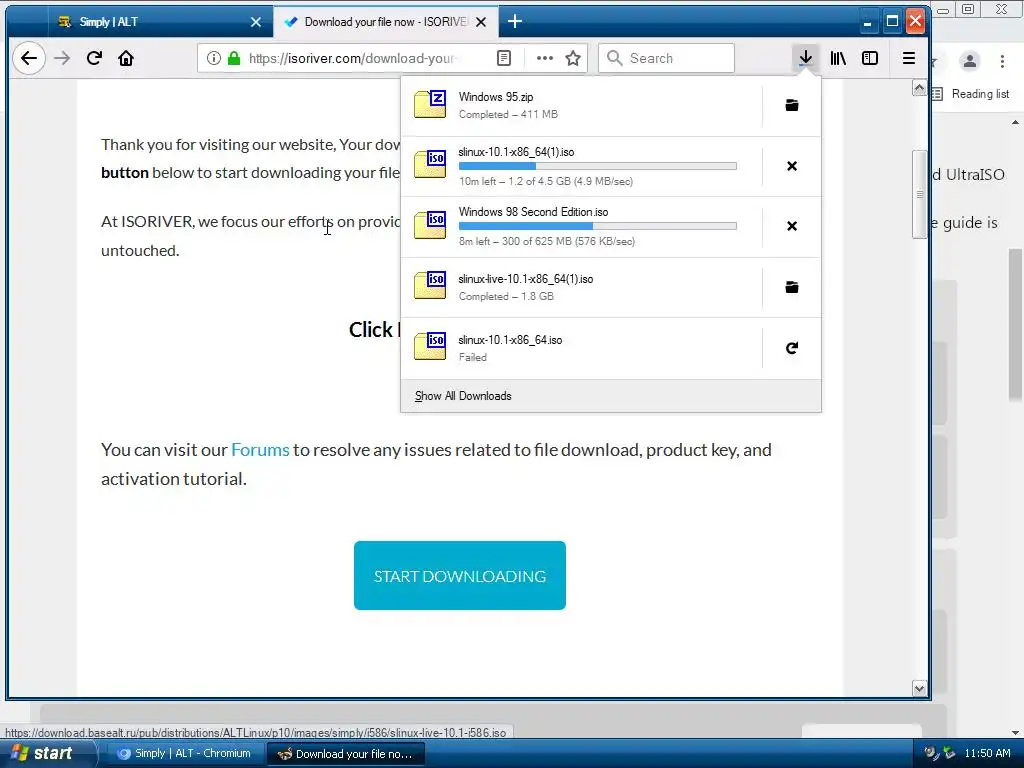Retry failed slinux-10.1-x86_64.iso download
The image size is (1024, 768).
pyautogui.click(x=792, y=348)
